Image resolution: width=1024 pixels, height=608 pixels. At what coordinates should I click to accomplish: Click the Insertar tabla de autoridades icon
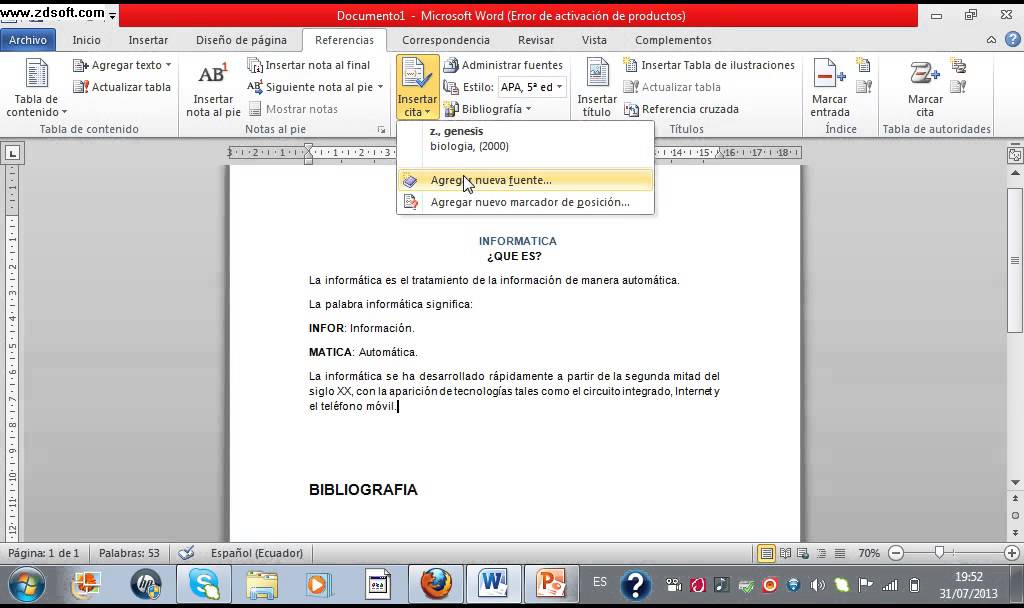[x=959, y=65]
